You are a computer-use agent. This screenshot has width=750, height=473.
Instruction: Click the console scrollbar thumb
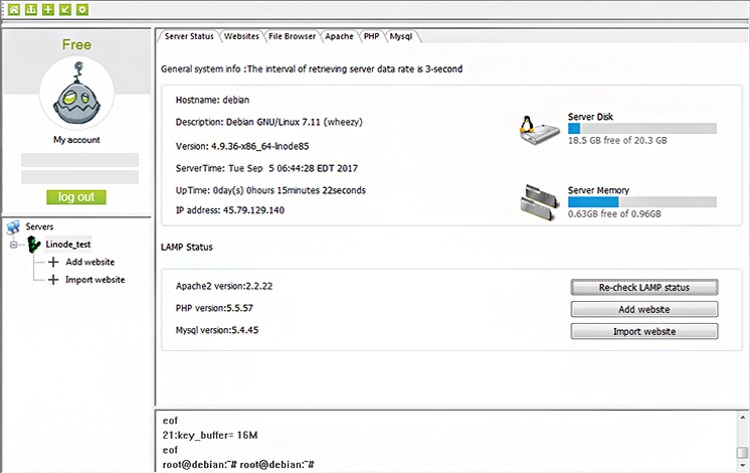742,452
